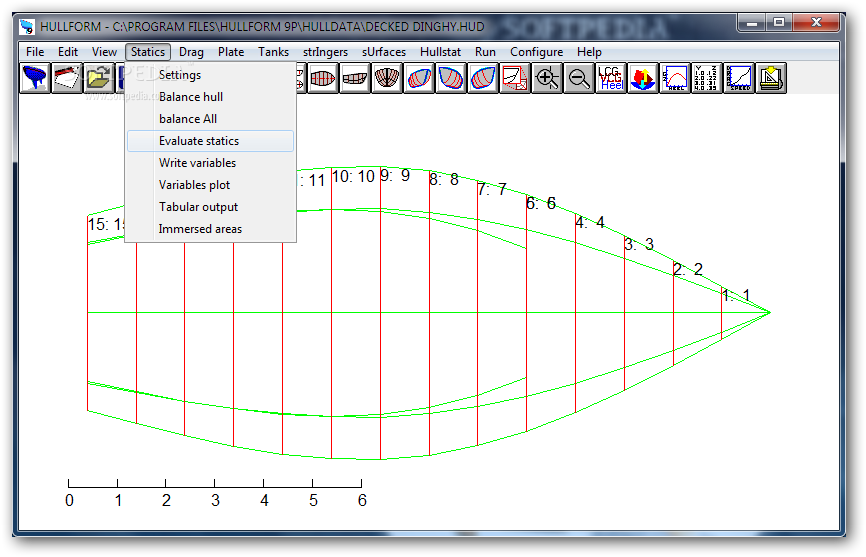Click section label '2: 2' on hull
The width and height of the screenshot is (866, 557).
click(688, 269)
